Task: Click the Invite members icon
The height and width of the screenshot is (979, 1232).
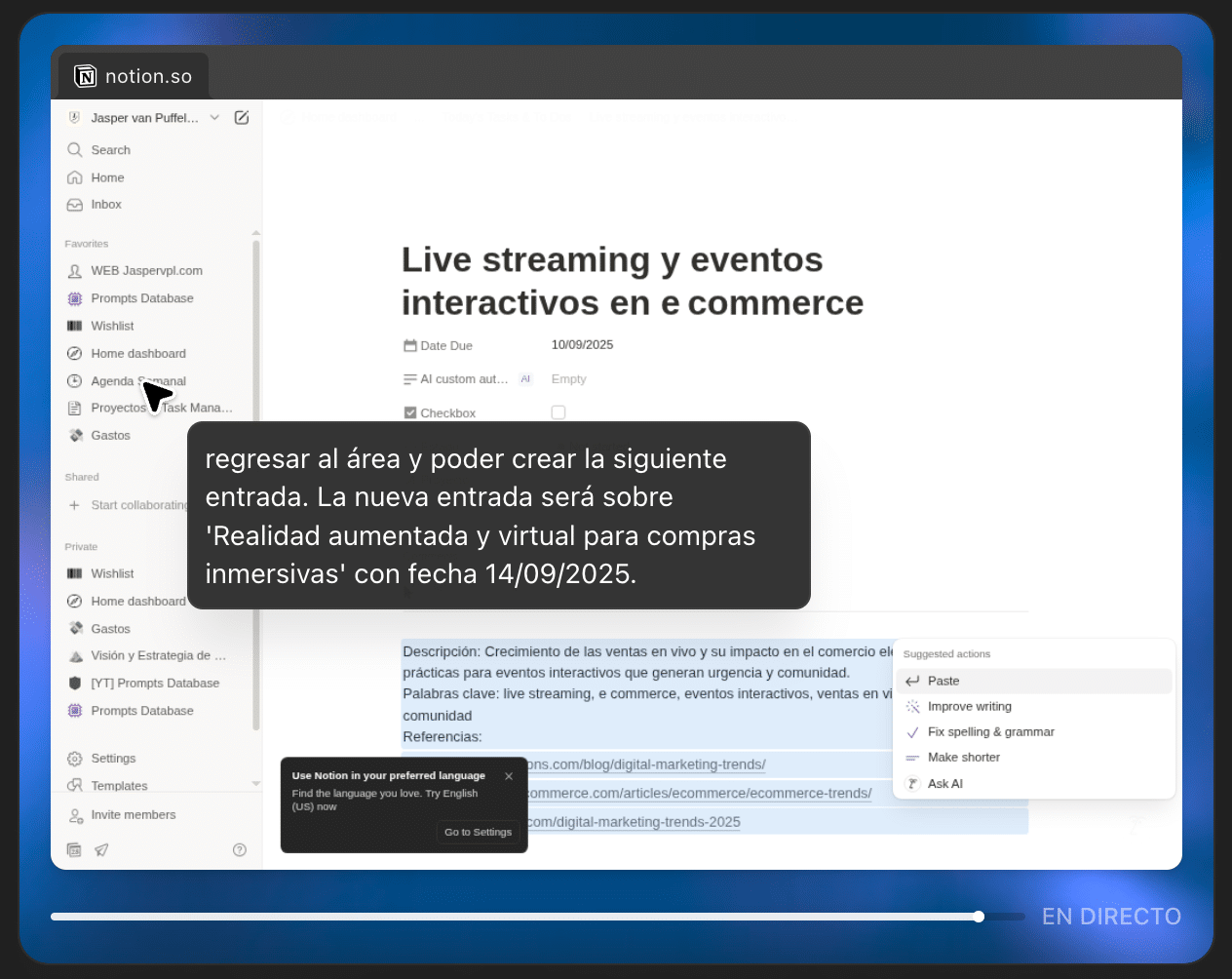Action: tap(75, 815)
